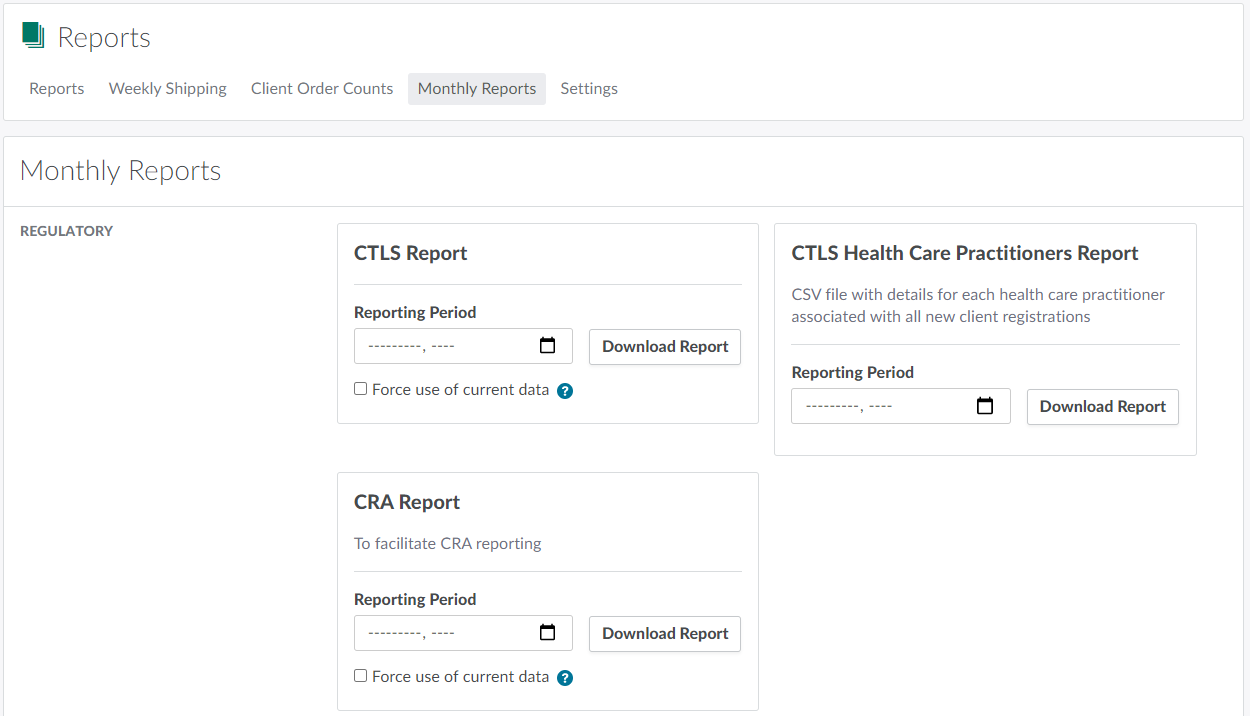
Task: Open the Settings tab
Action: click(x=589, y=89)
